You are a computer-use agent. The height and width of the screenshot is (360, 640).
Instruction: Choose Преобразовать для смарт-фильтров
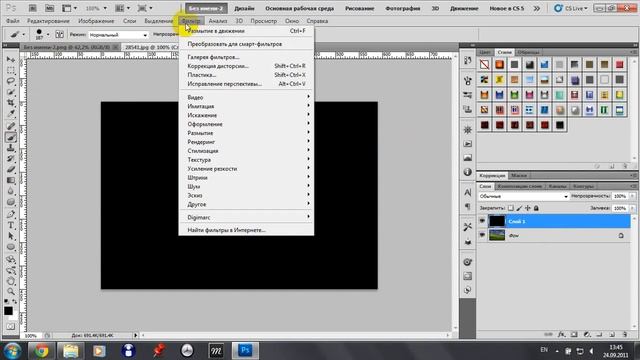(x=235, y=44)
